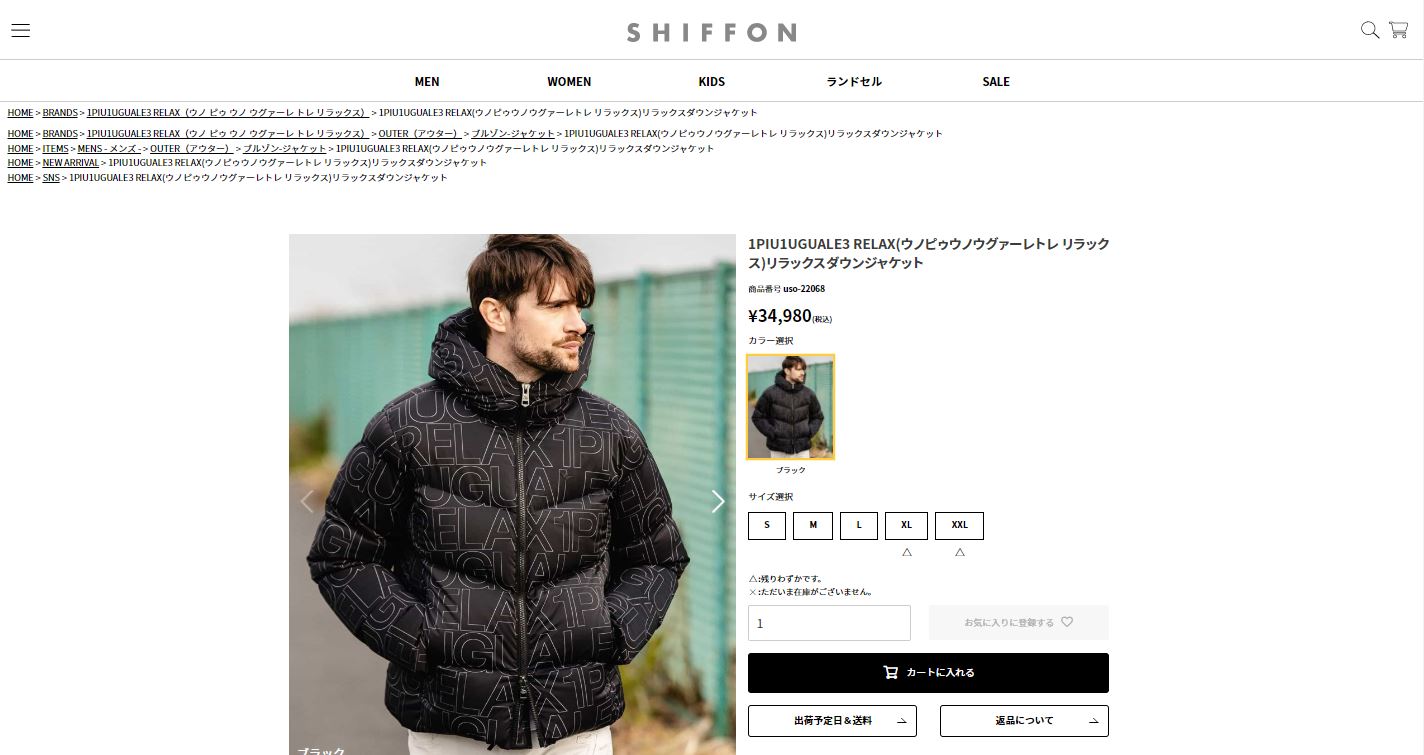Open NEW ARRIVAL breadcrumb link
The width and height of the screenshot is (1424, 755).
71,162
